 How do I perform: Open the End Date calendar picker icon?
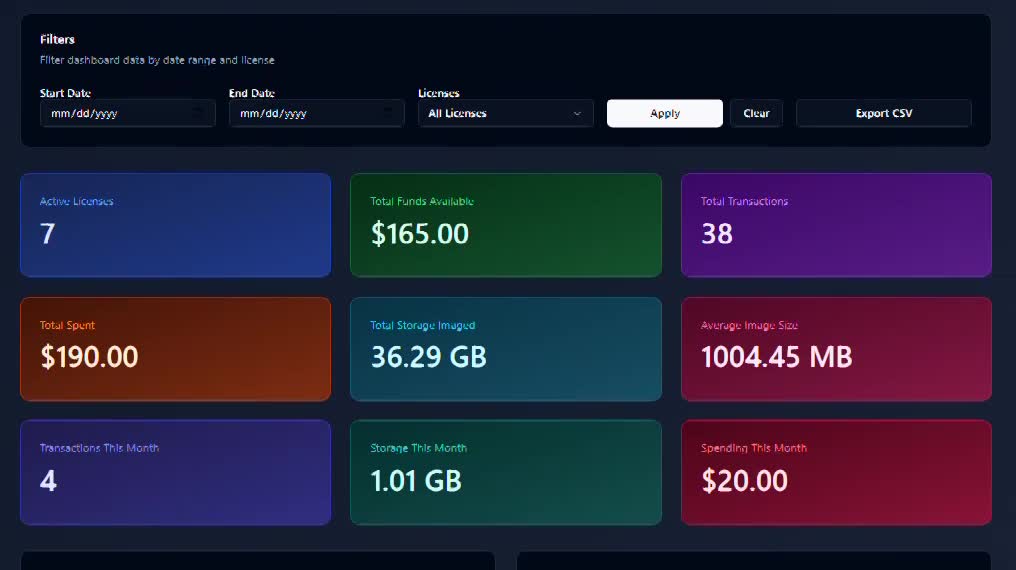387,113
